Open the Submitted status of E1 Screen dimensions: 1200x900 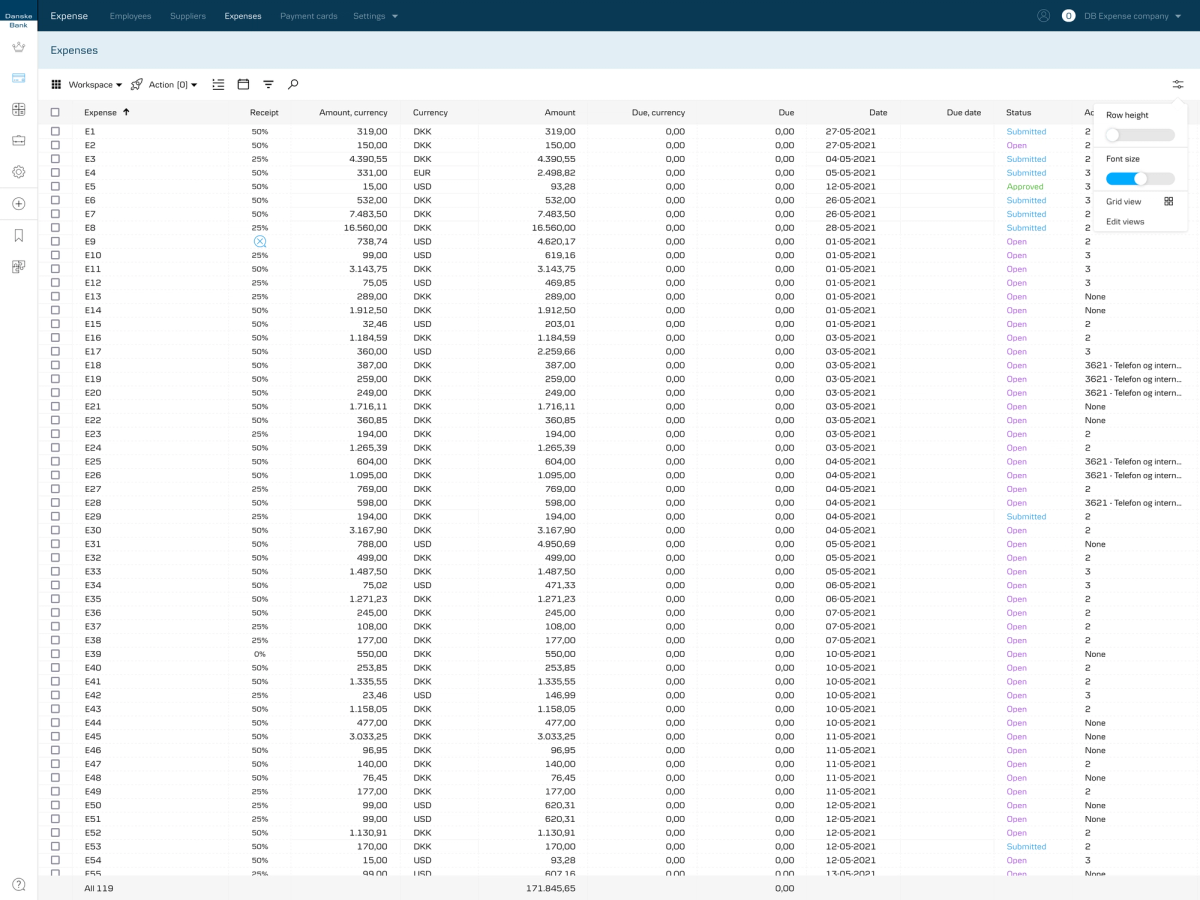[1026, 131]
